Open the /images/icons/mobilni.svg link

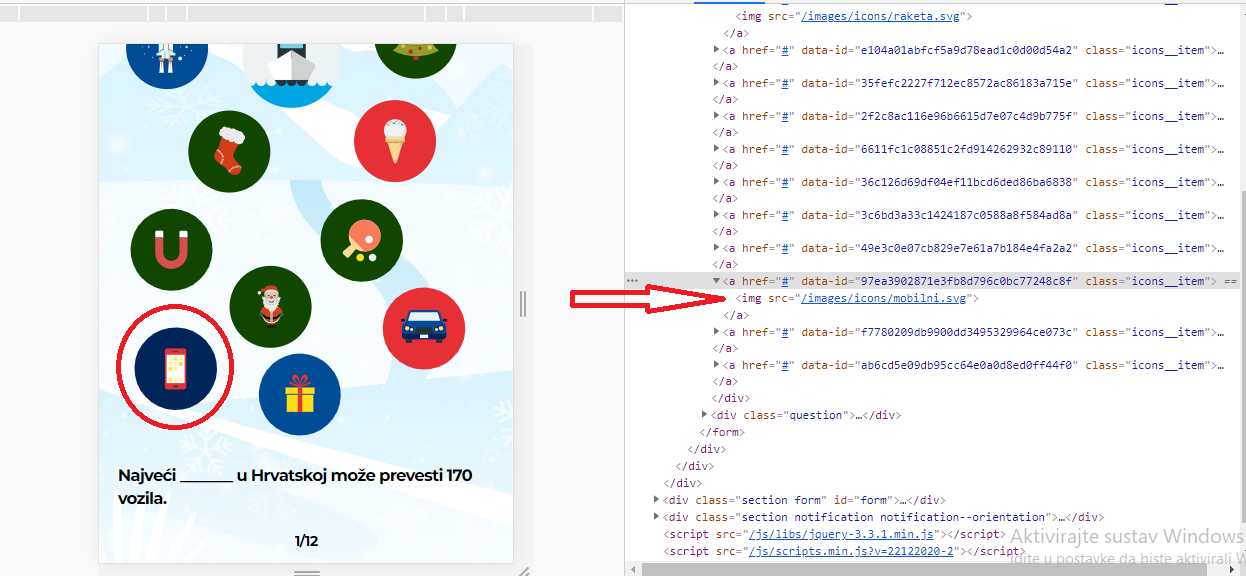[x=883, y=298]
